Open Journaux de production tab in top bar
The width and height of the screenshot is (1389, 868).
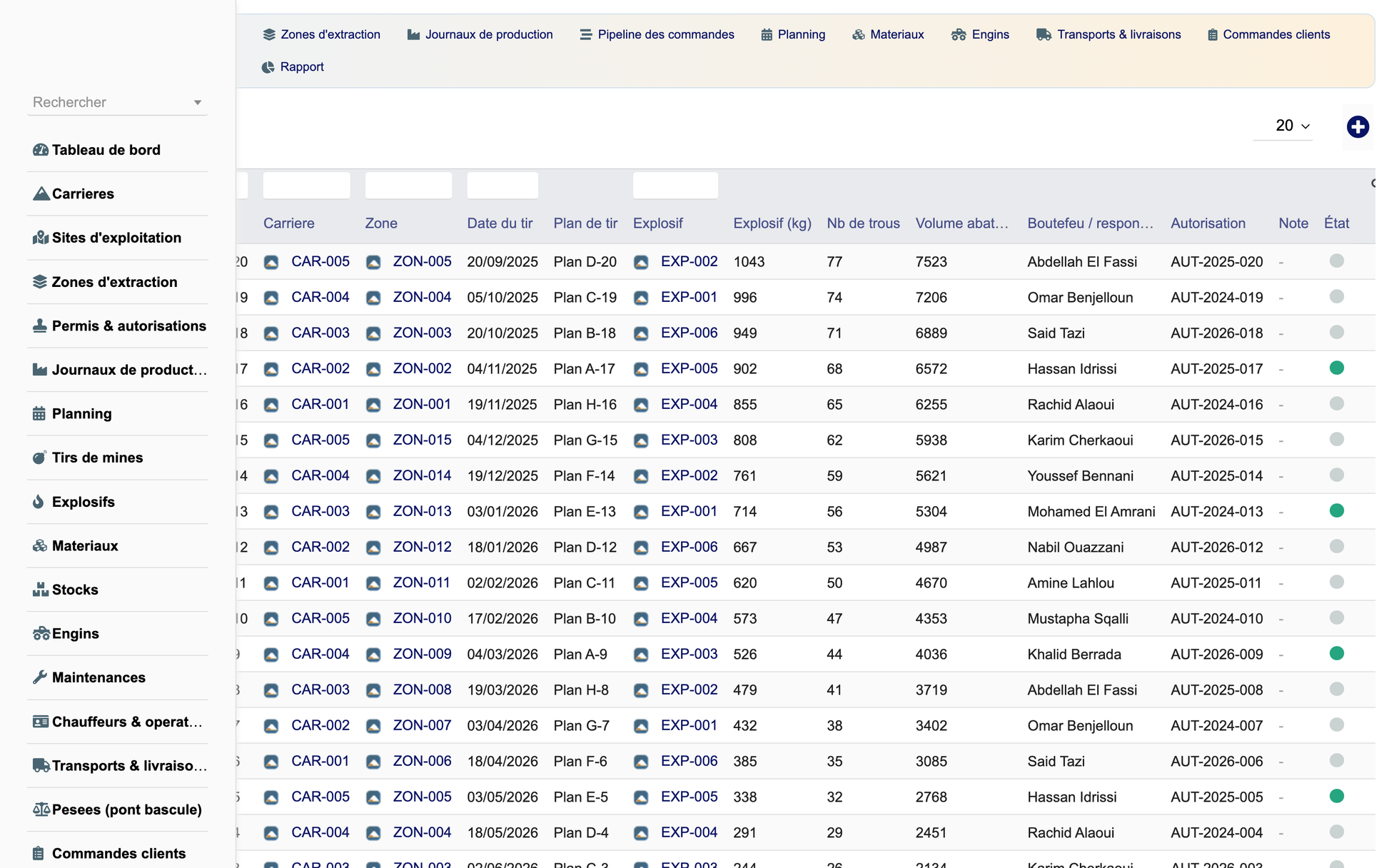tap(480, 34)
